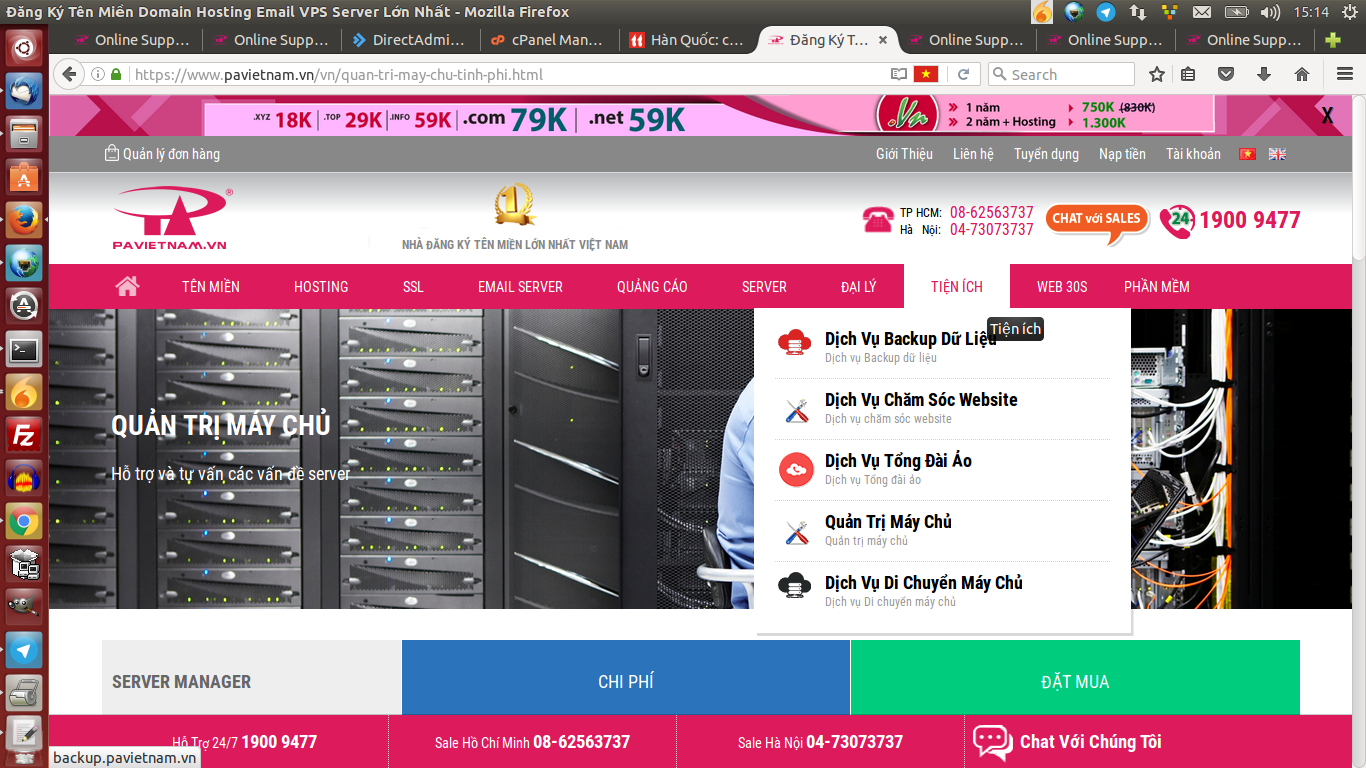The width and height of the screenshot is (1366, 768).
Task: Switch to the DirectAdmi... tab
Action: [x=409, y=40]
